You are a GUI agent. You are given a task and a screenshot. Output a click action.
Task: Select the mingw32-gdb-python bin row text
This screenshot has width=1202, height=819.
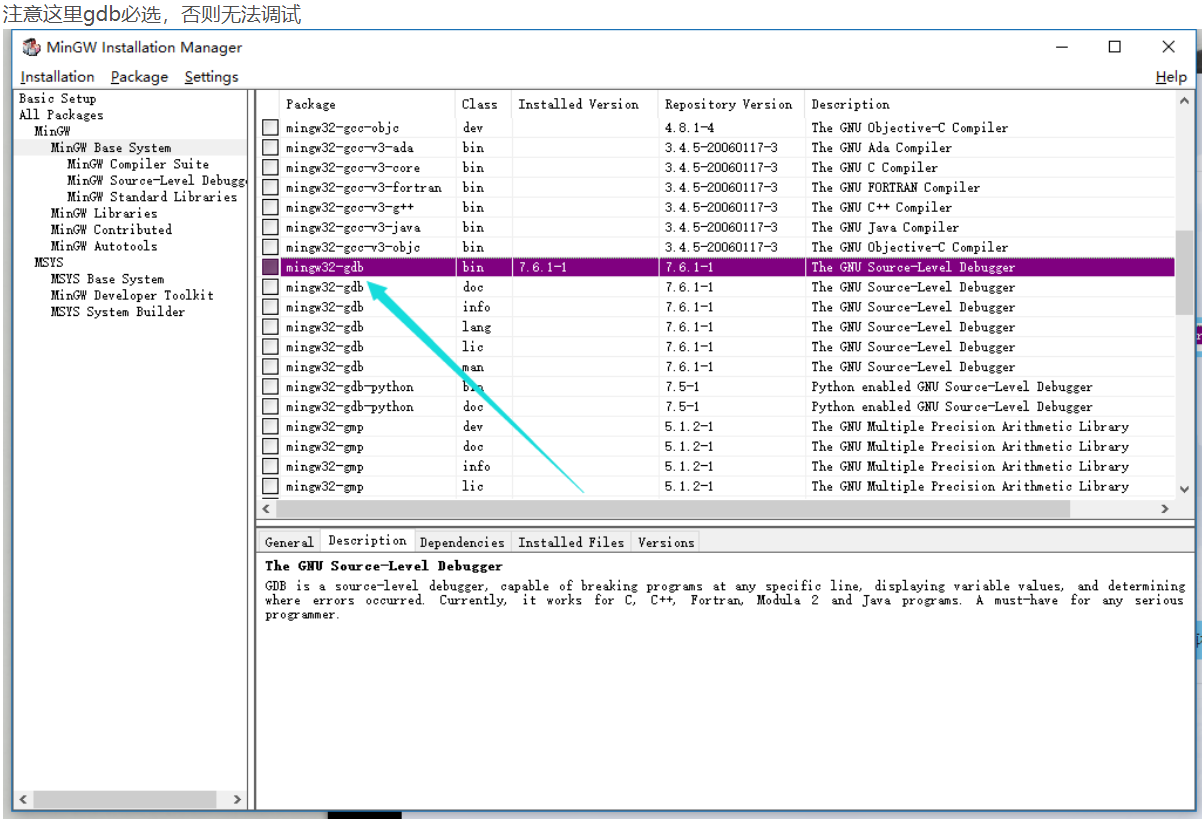click(x=349, y=387)
